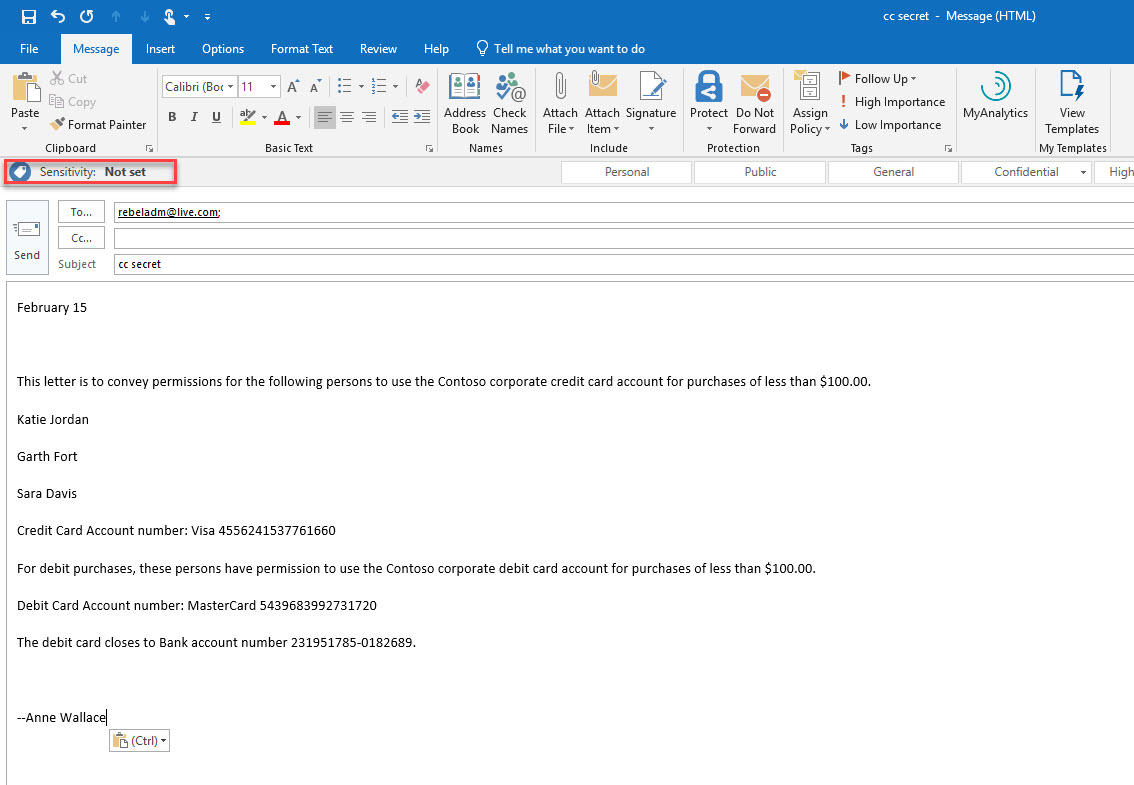
Task: Align text right
Action: pos(370,116)
